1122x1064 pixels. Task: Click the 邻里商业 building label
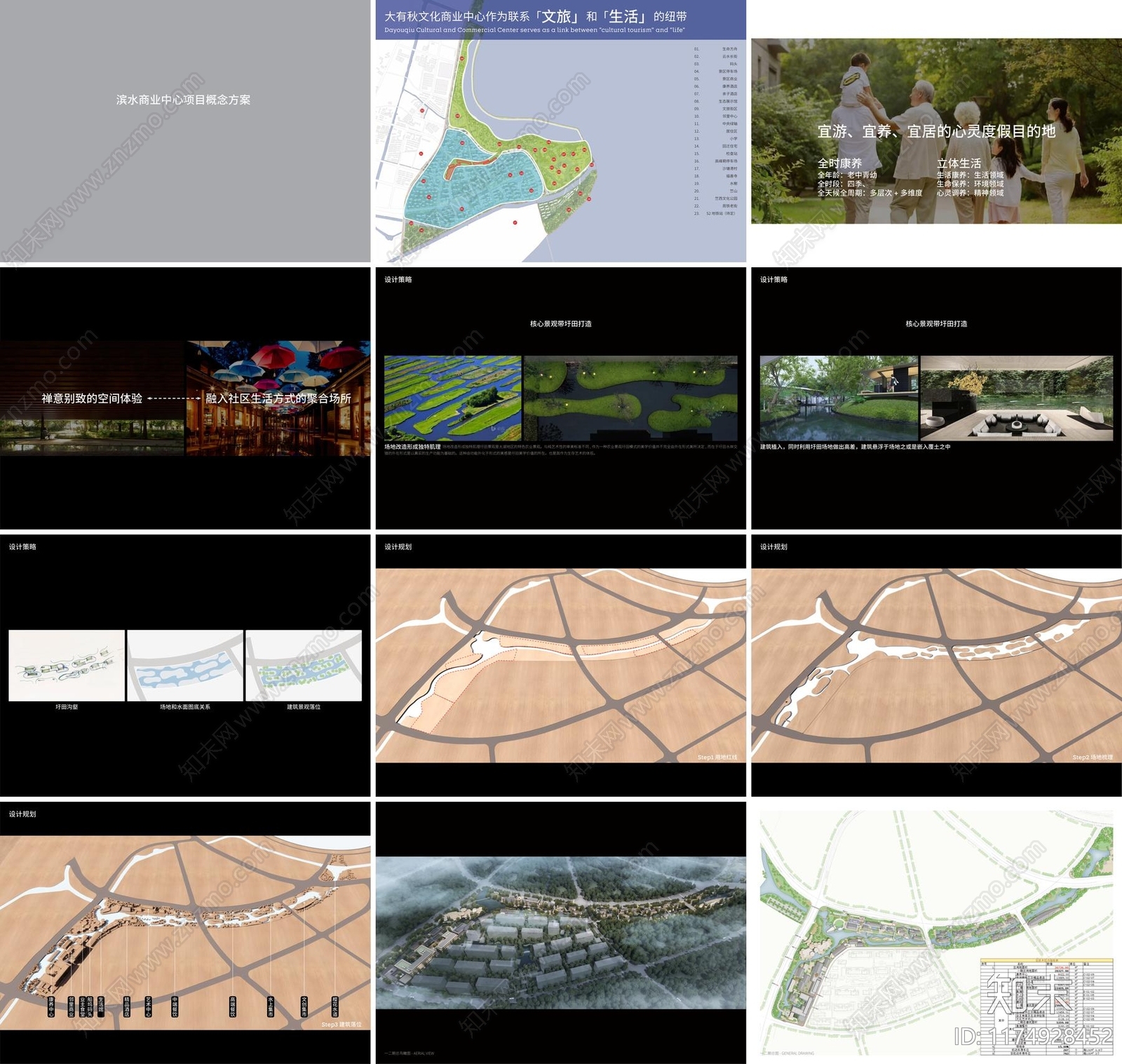pos(71,1006)
